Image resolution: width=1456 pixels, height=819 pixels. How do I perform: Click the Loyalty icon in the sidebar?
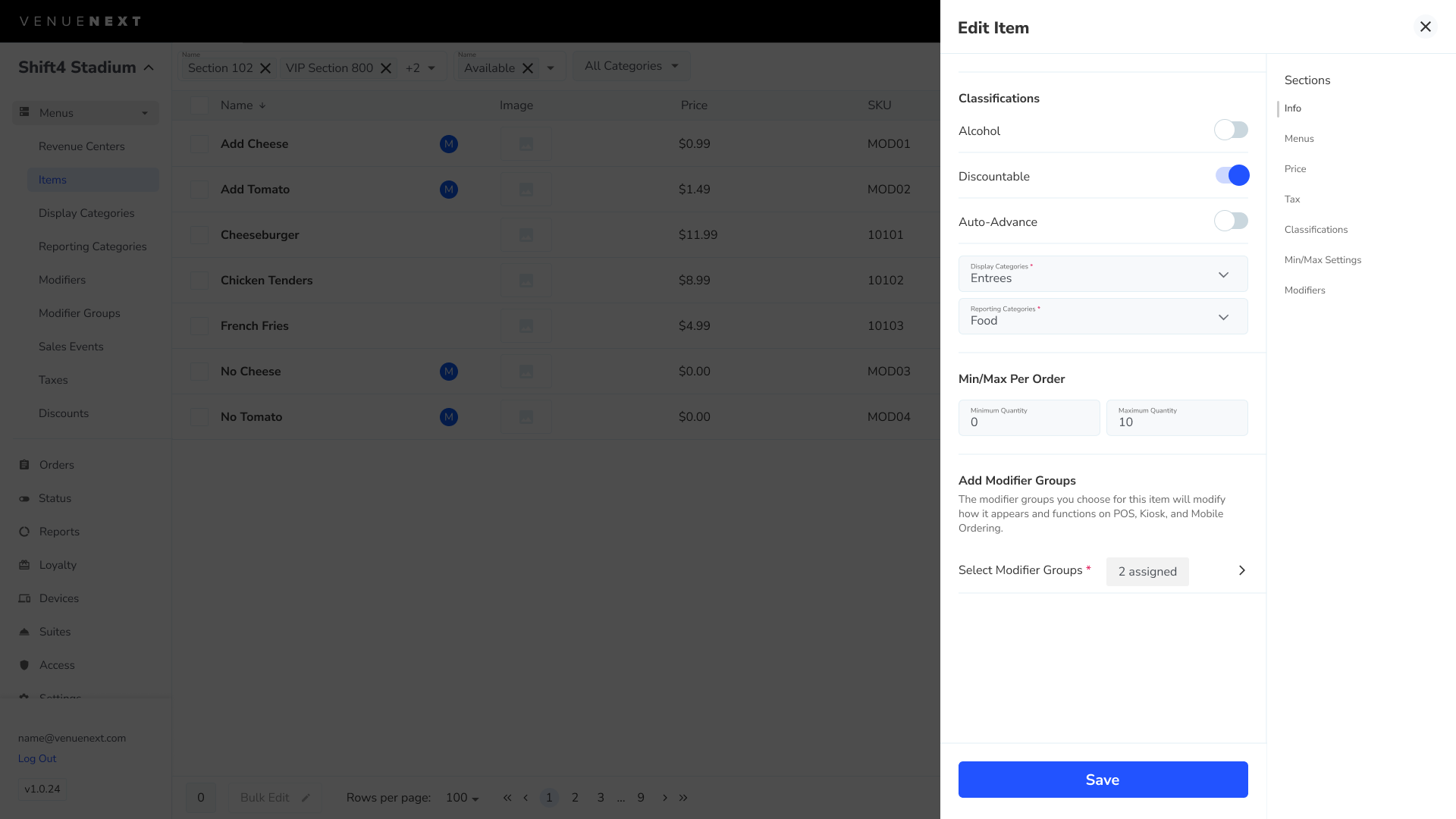point(24,564)
